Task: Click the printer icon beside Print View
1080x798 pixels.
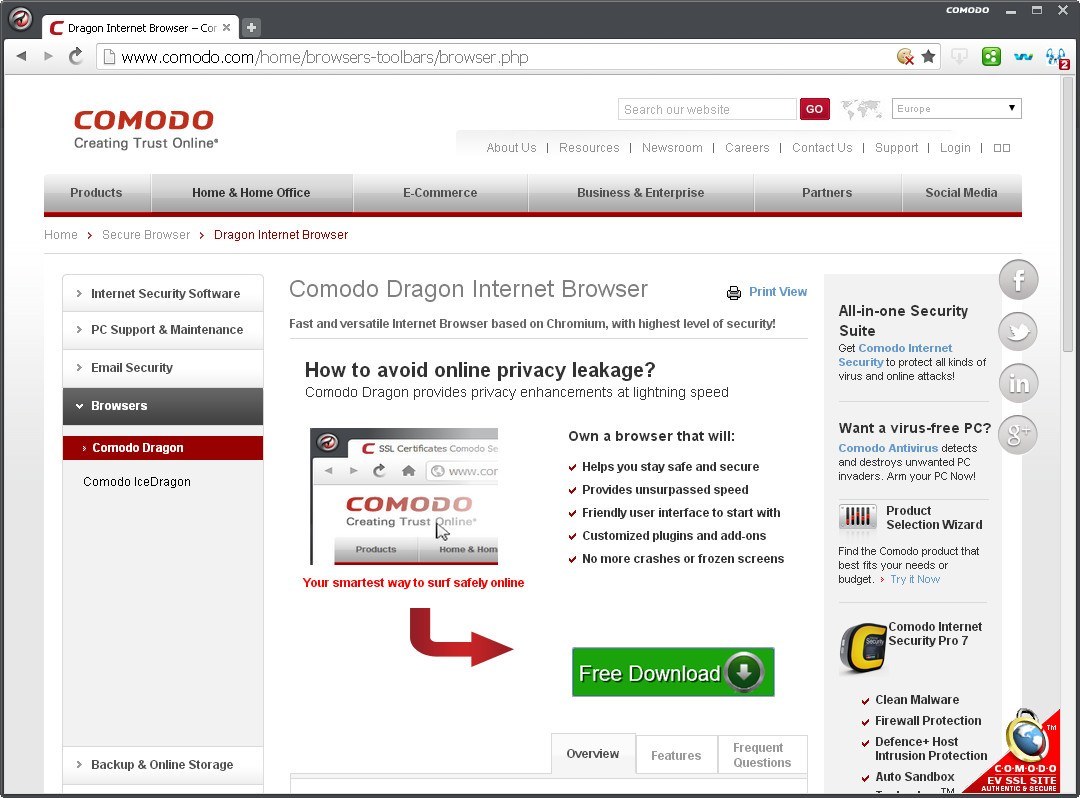Action: pos(734,293)
